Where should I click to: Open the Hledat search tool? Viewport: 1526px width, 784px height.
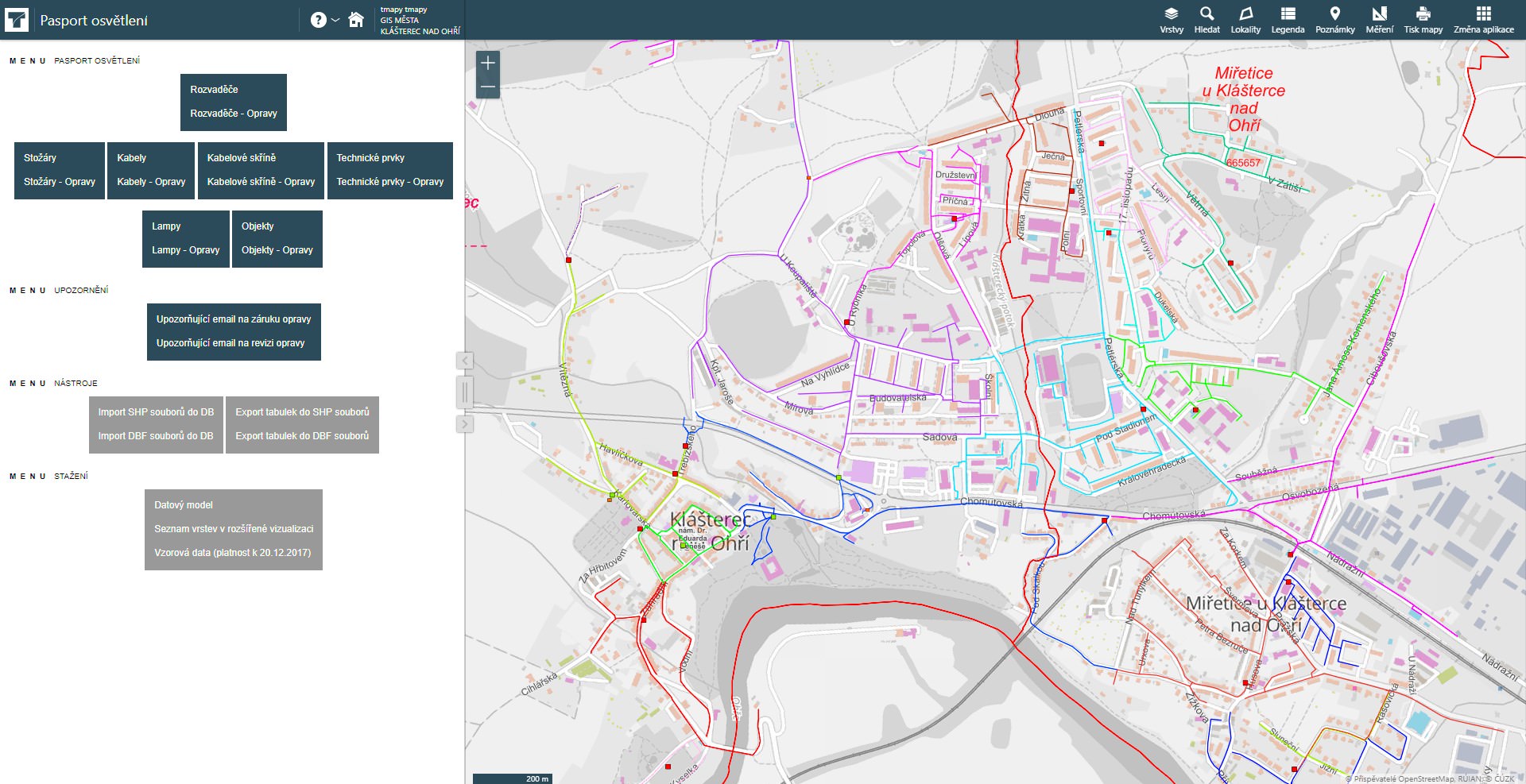pos(1206,20)
